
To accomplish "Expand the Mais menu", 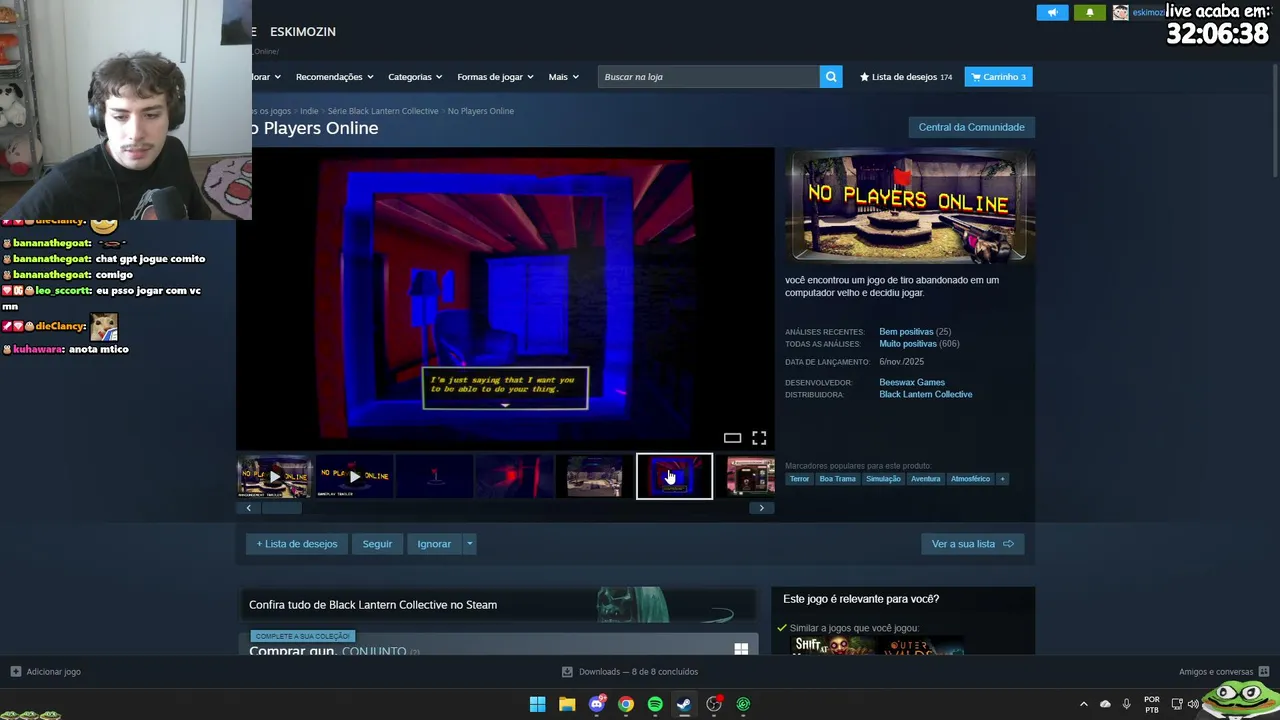I will [x=563, y=77].
